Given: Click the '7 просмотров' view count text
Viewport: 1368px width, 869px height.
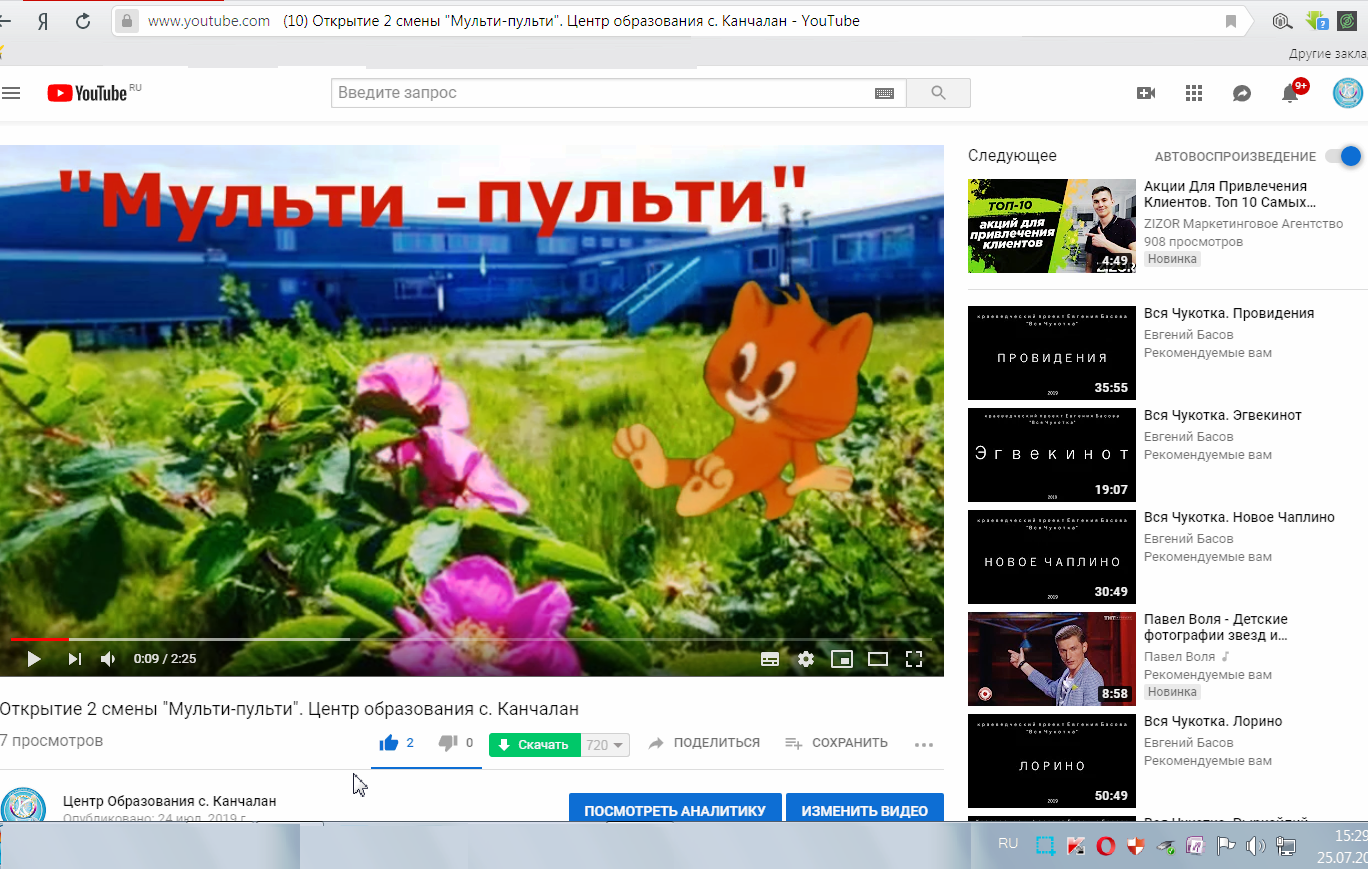Looking at the screenshot, I should (x=52, y=742).
